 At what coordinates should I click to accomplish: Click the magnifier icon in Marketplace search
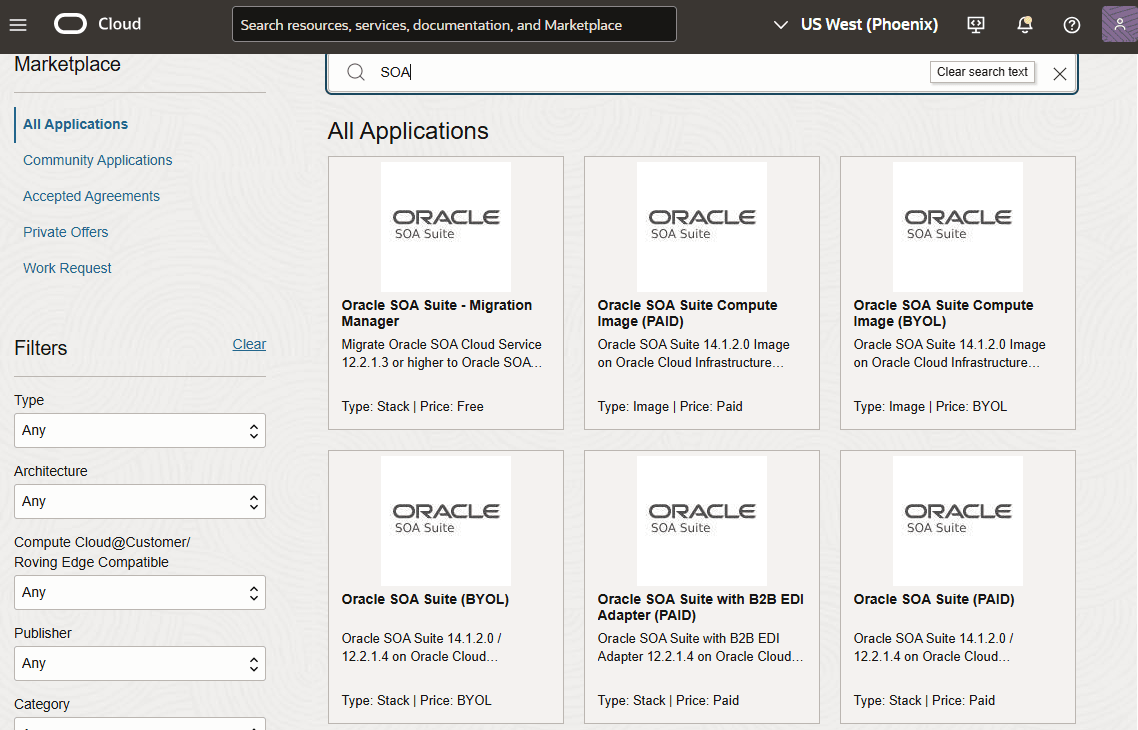(356, 72)
